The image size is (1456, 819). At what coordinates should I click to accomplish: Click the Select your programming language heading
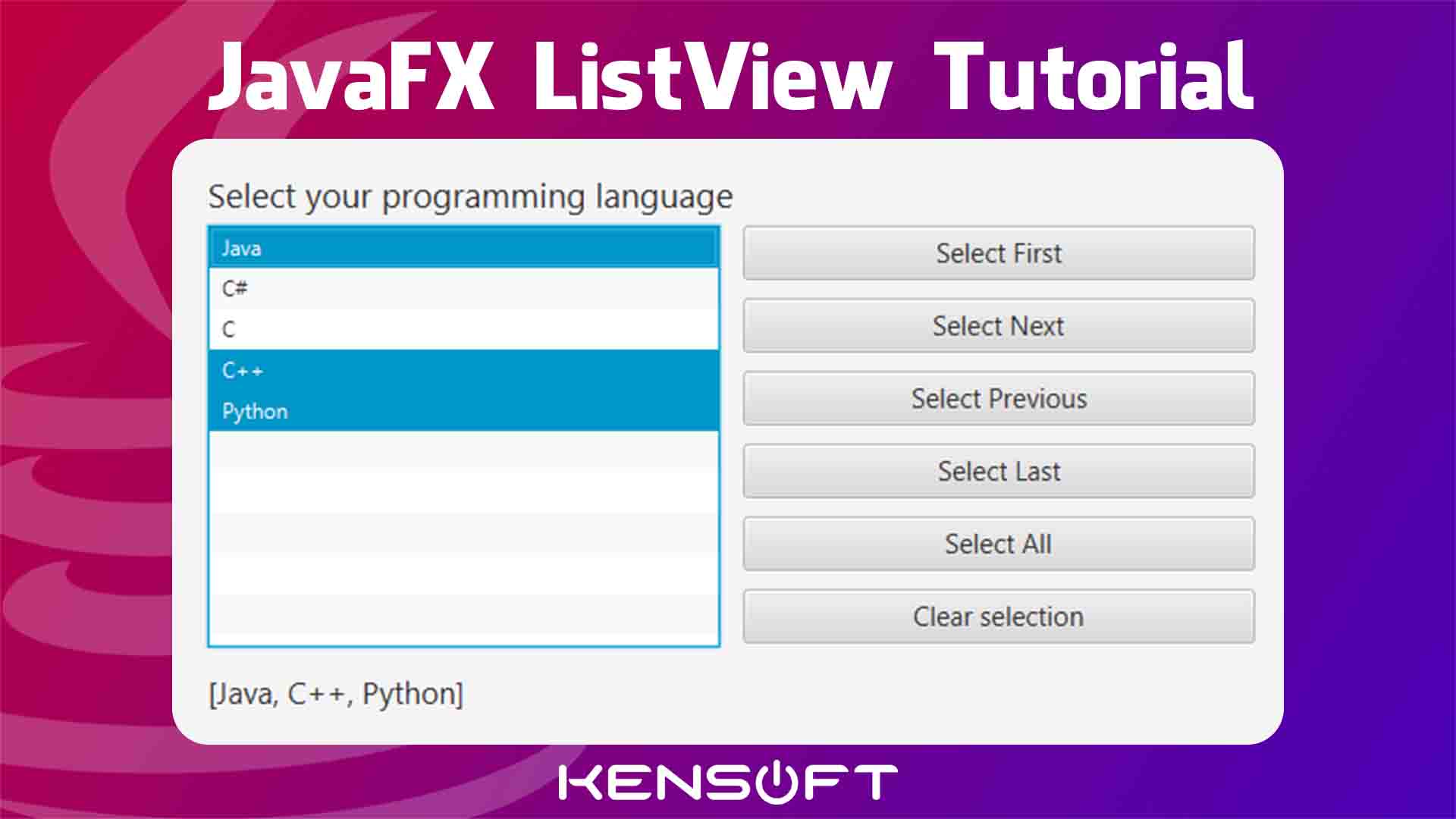click(470, 196)
